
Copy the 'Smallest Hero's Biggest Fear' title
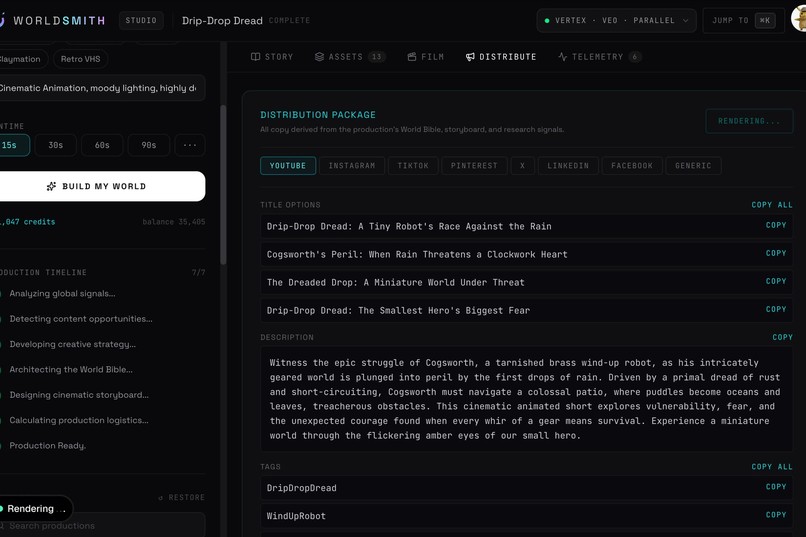coord(776,309)
